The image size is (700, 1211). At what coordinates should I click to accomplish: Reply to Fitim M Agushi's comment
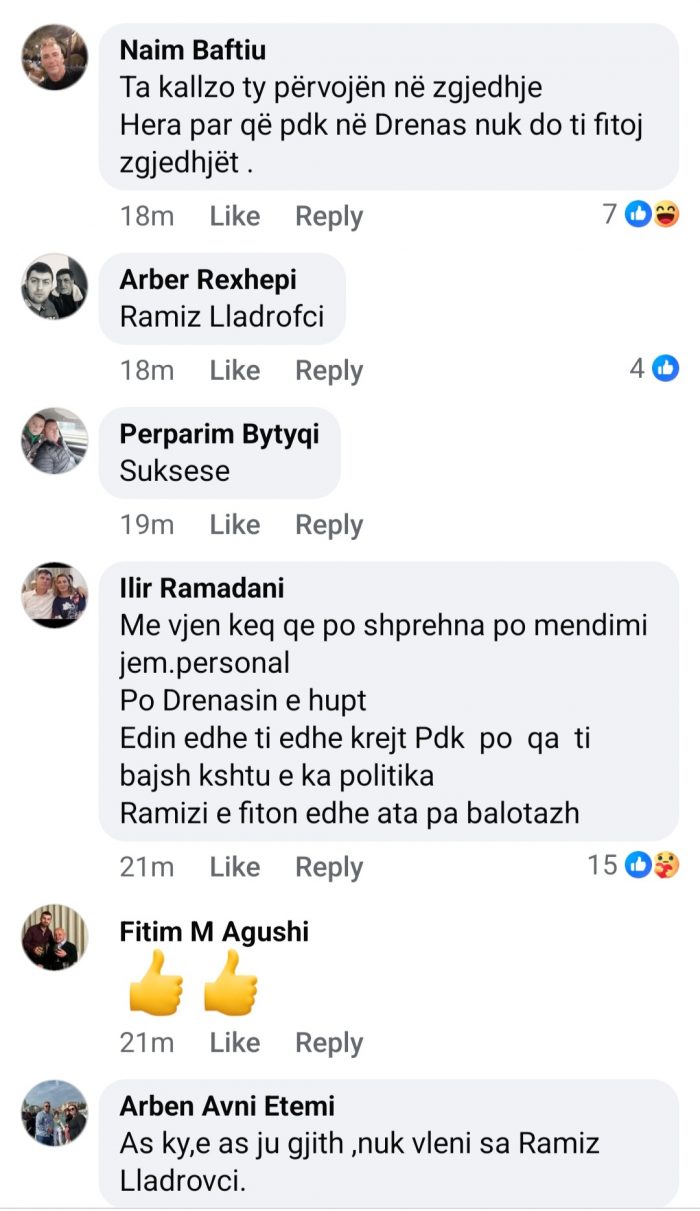[328, 1043]
